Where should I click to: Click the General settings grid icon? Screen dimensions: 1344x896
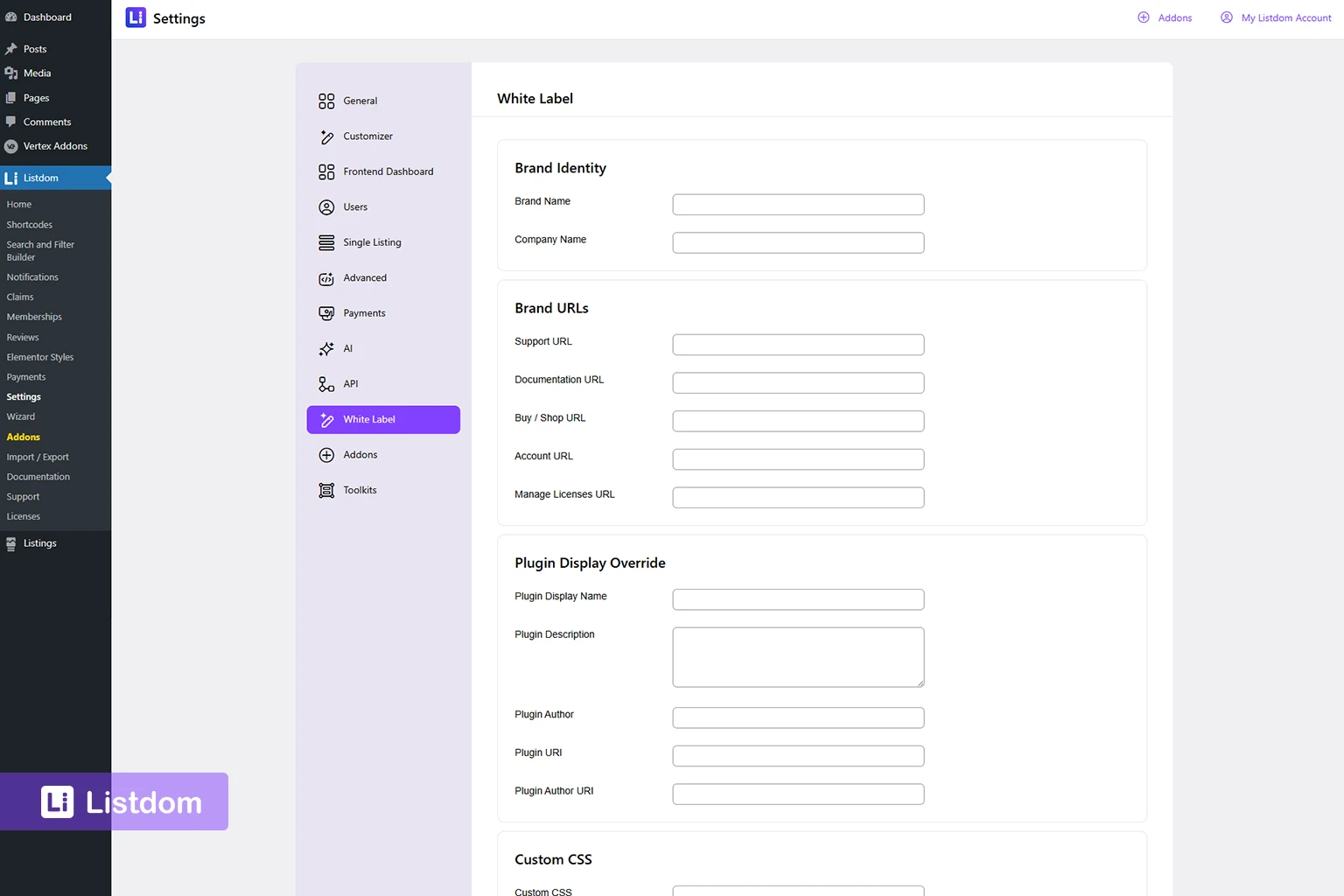coord(326,101)
